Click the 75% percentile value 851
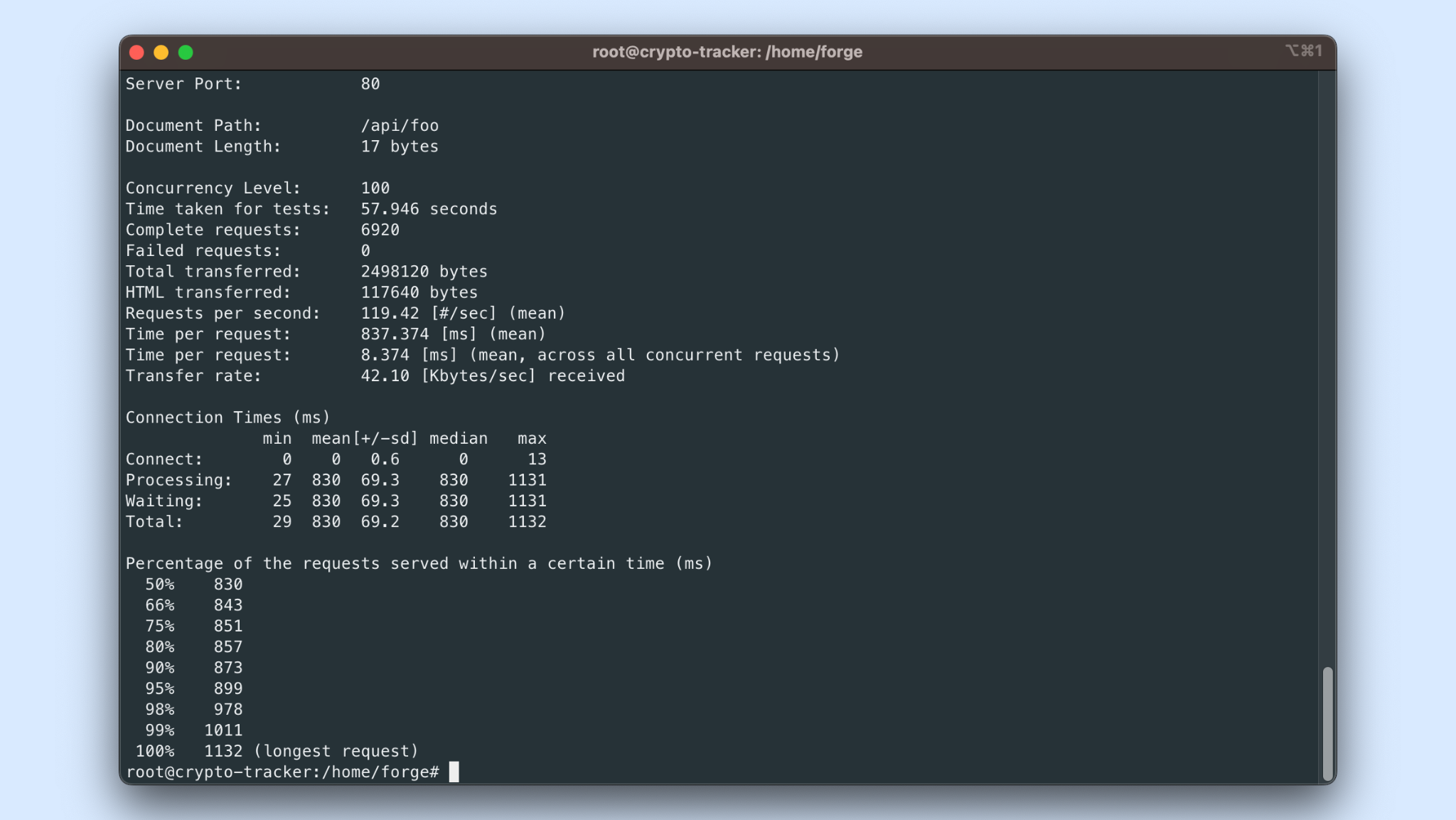 coord(228,627)
